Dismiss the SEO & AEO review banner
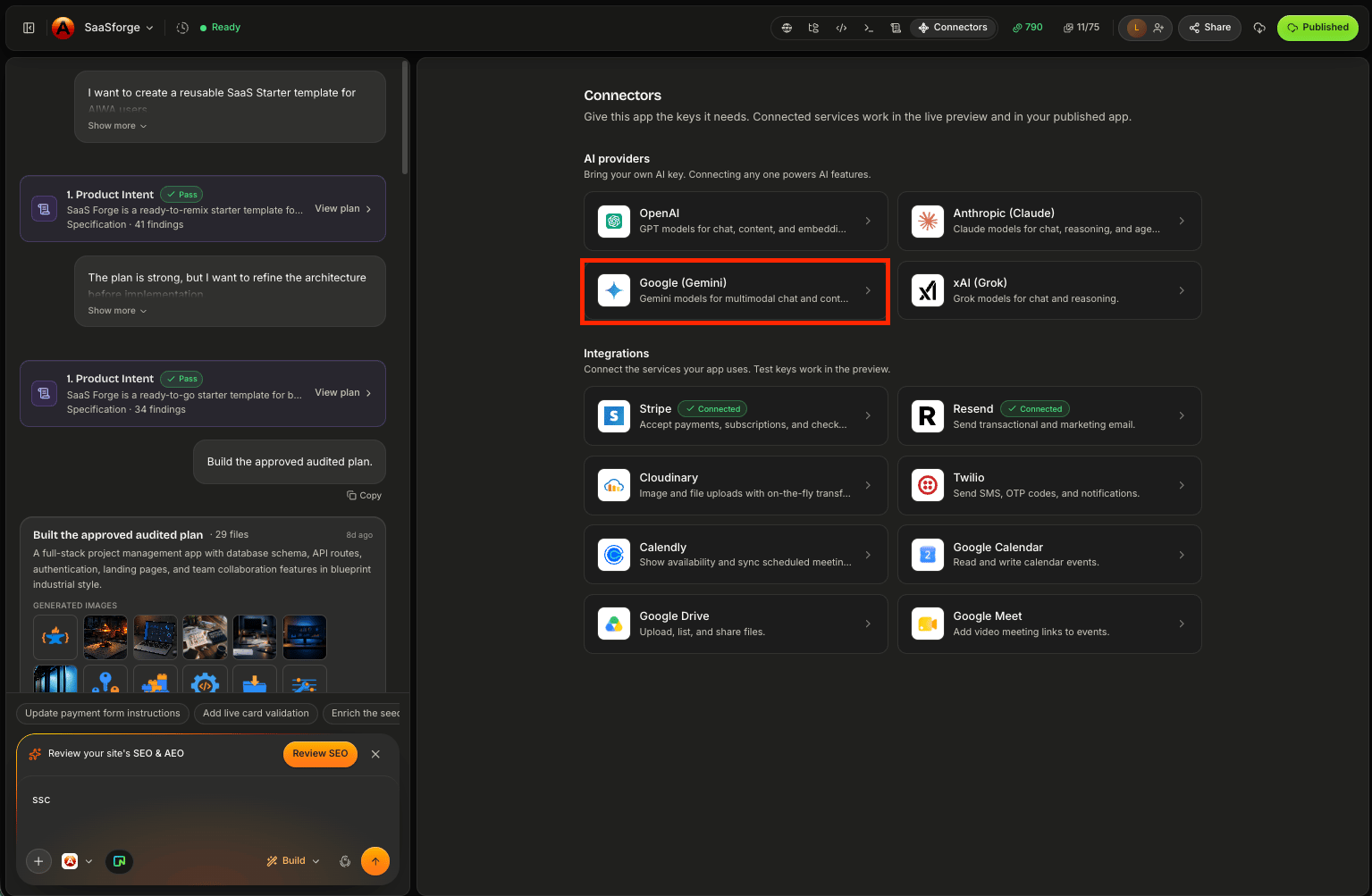The width and height of the screenshot is (1372, 896). tap(375, 754)
